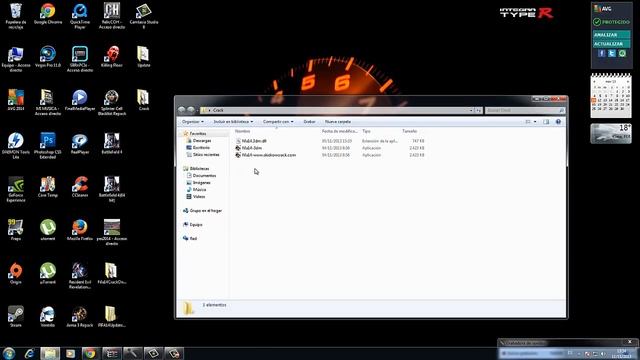Viewport: 640px width, 360px height.
Task: Click the Crack address bar path
Action: click(x=218, y=110)
